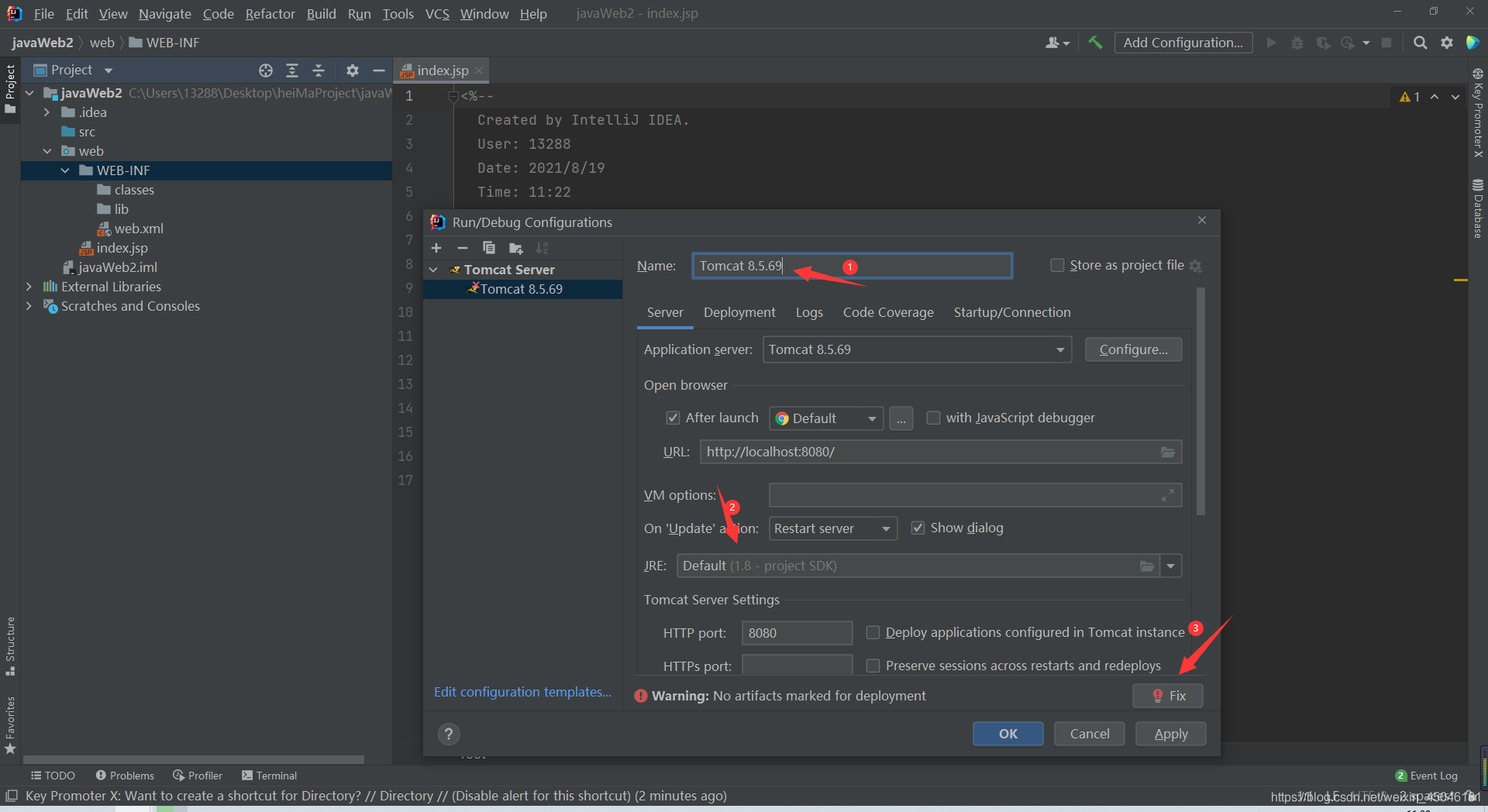Image resolution: width=1488 pixels, height=812 pixels.
Task: Uncheck Show dialog checkbox
Action: click(x=918, y=528)
